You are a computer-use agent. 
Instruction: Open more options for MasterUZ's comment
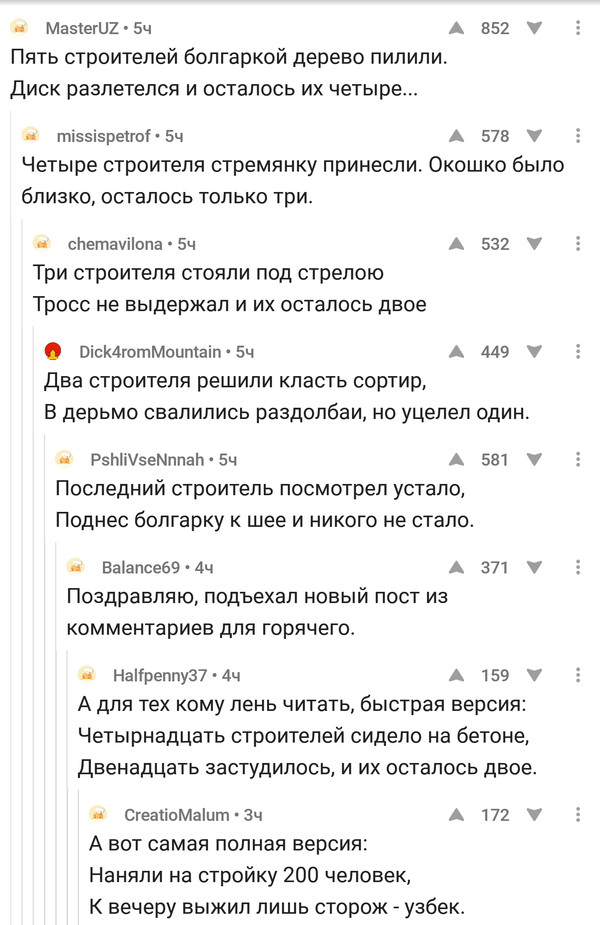point(578,28)
